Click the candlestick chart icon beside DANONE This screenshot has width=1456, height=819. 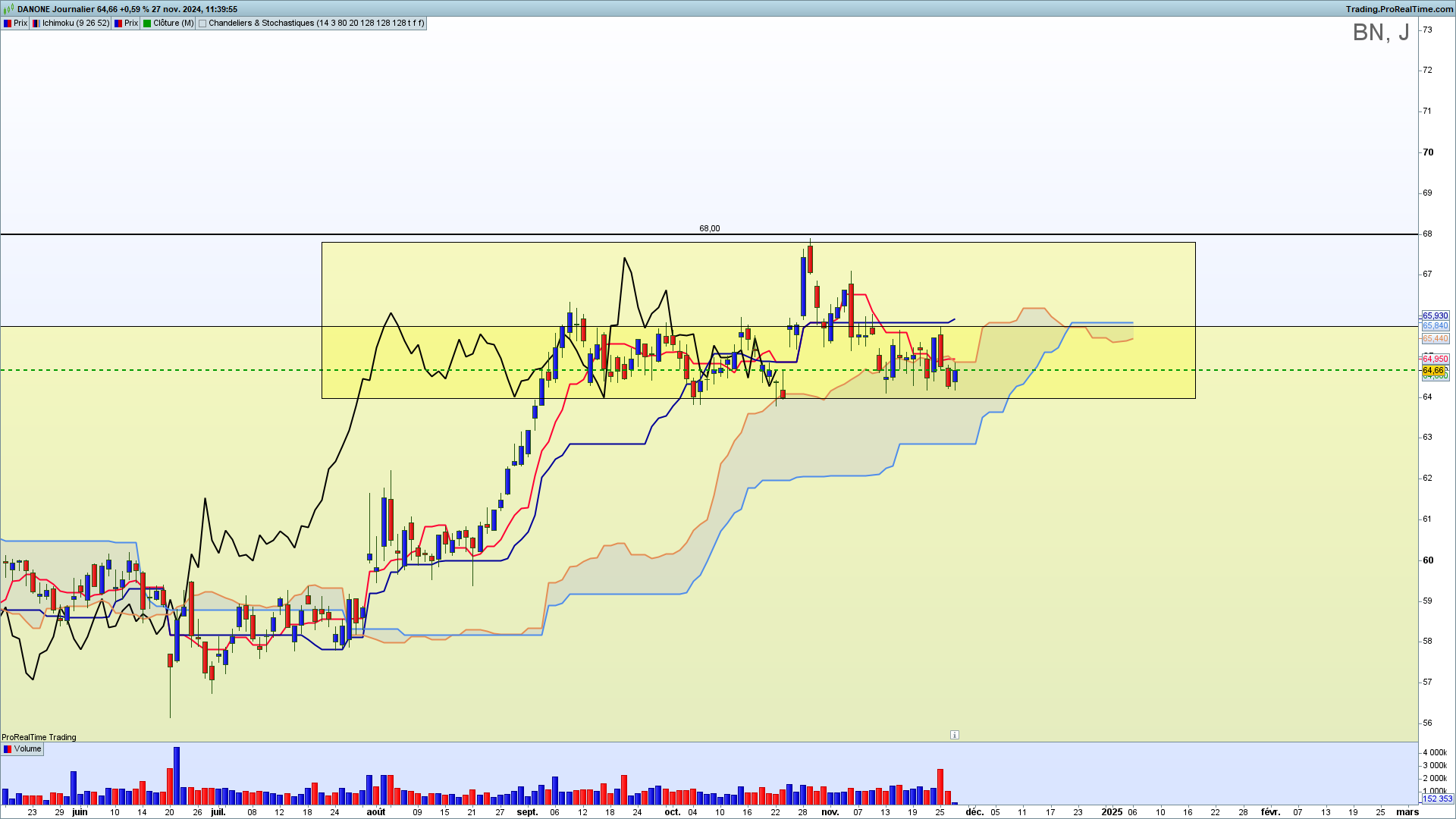pos(8,9)
